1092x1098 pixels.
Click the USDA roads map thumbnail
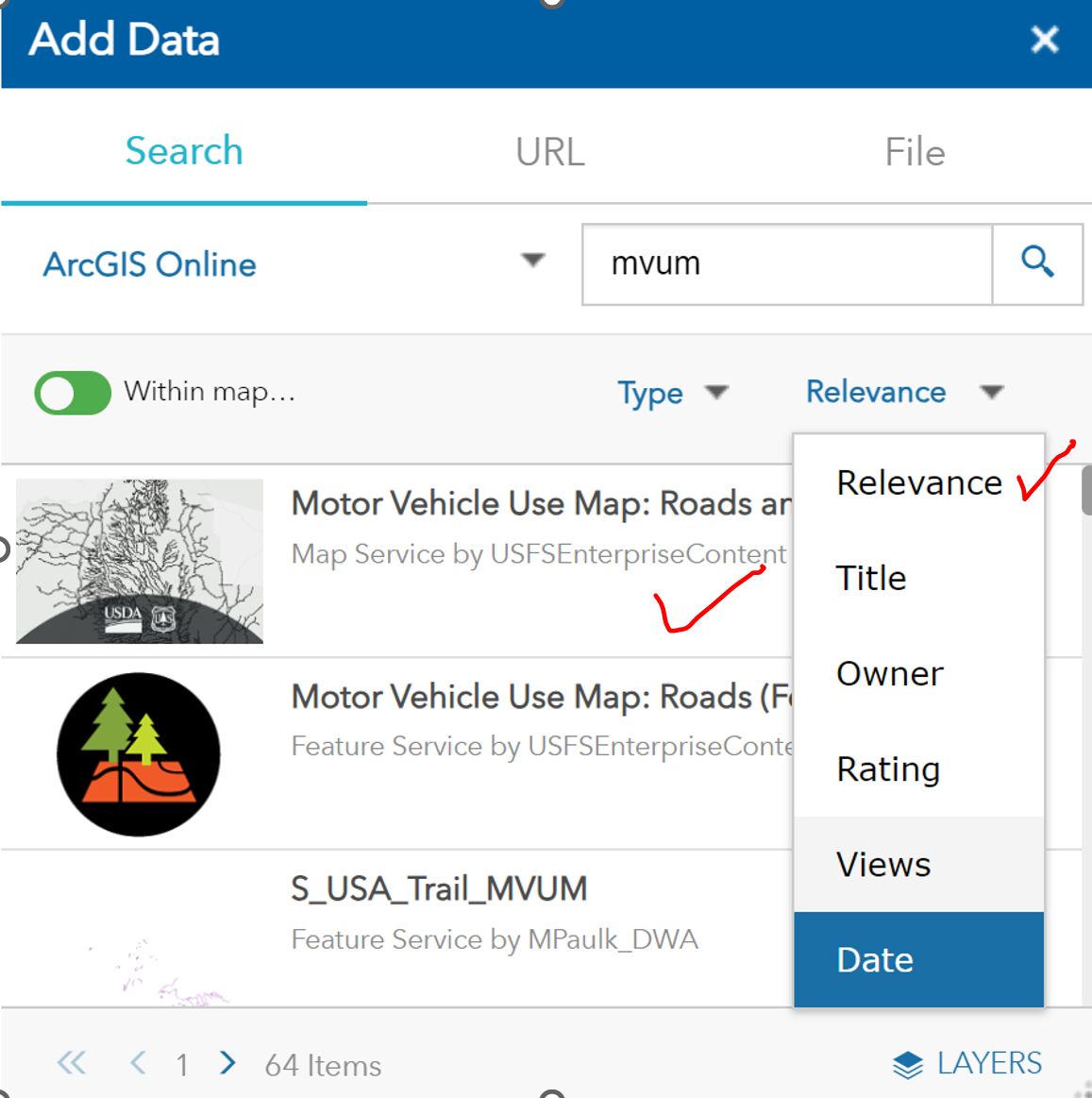(x=140, y=561)
